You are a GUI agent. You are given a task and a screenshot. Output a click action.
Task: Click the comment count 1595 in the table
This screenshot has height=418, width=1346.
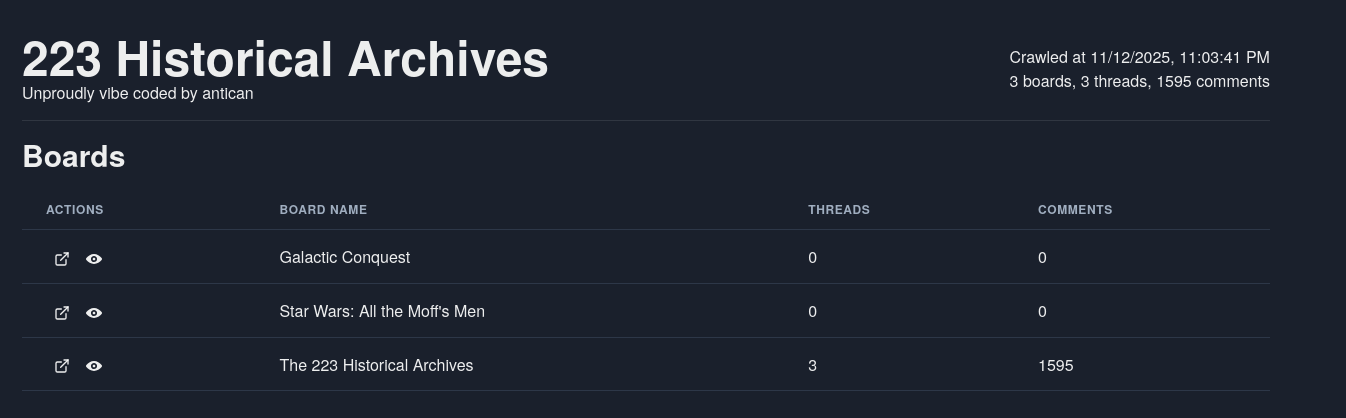point(1055,366)
